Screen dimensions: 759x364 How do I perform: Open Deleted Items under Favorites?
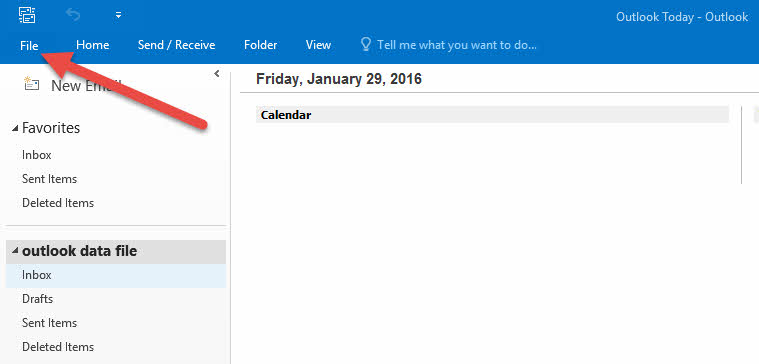coord(58,203)
